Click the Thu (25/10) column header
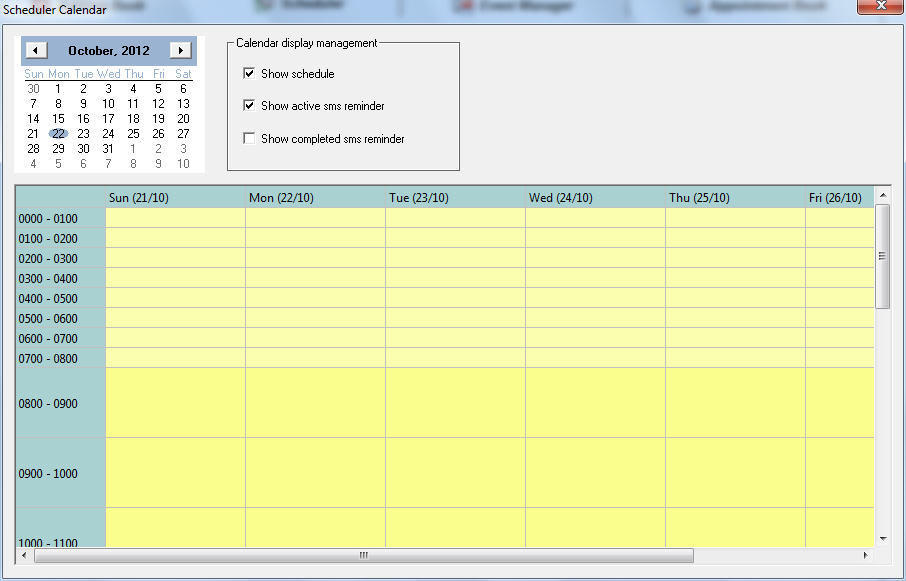 coord(735,198)
